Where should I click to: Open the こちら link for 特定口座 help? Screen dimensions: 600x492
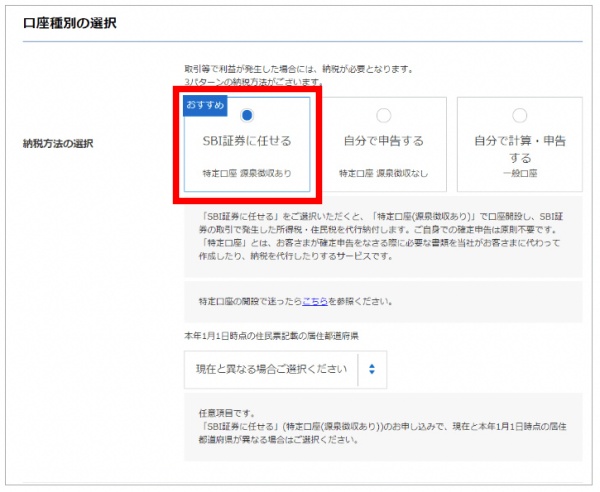click(314, 300)
